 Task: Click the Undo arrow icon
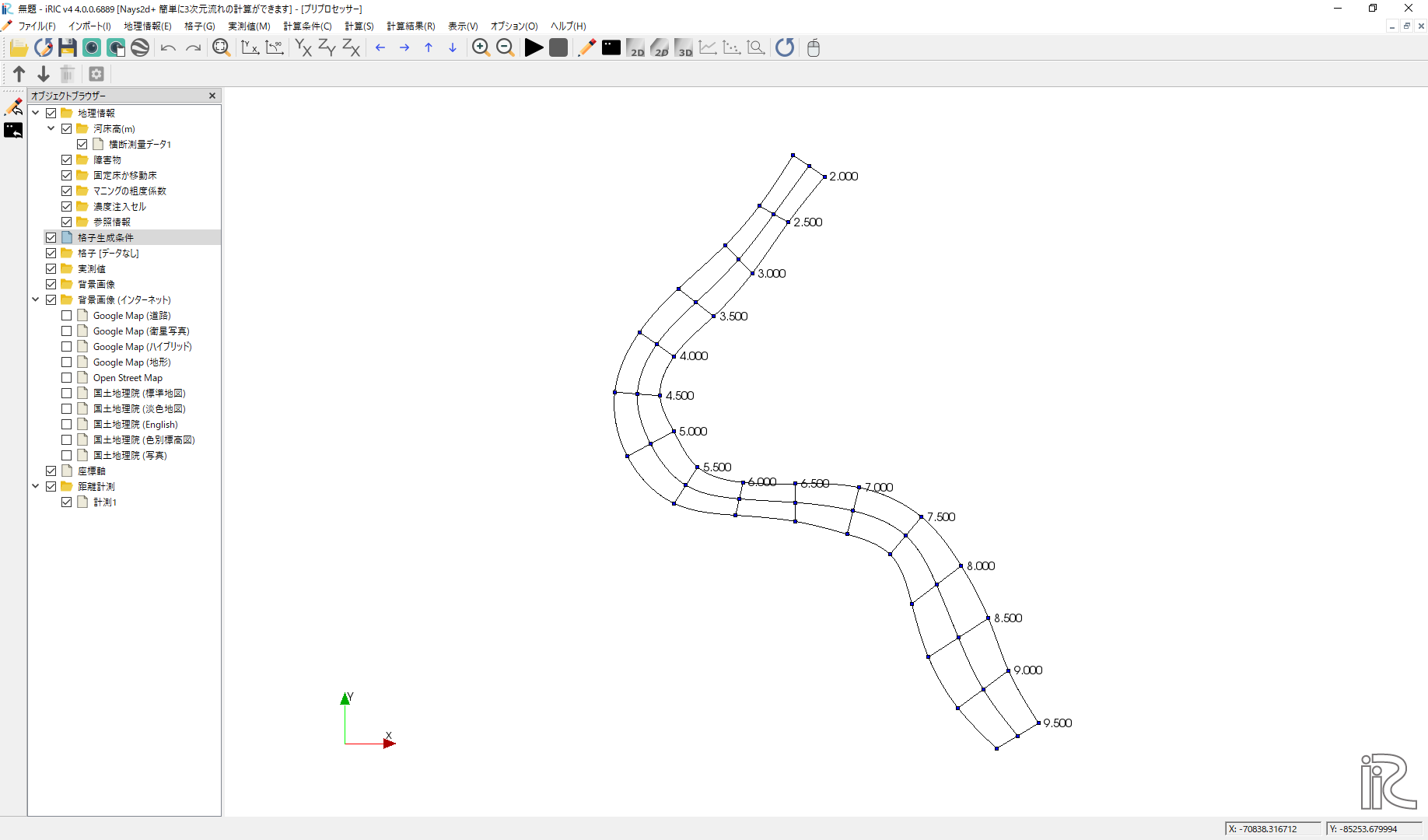point(168,48)
